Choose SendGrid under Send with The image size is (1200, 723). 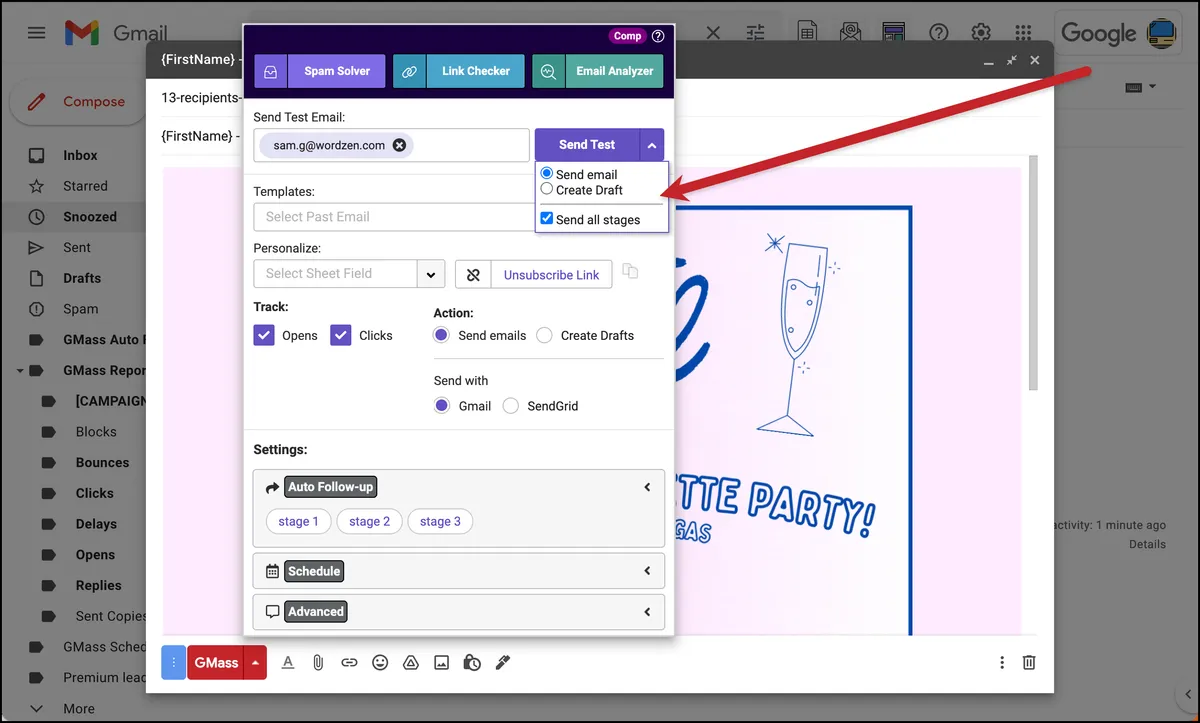511,406
